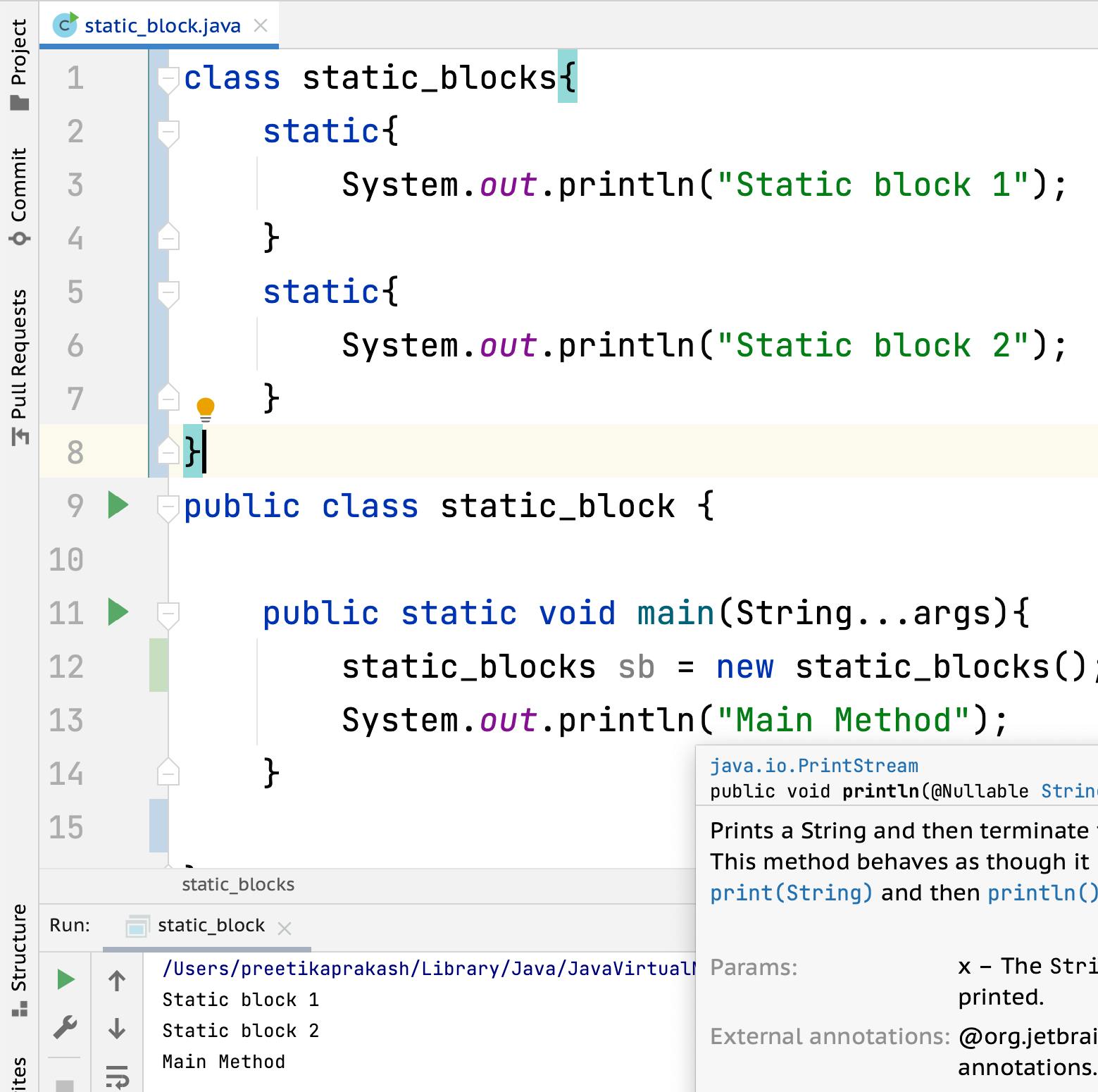Click the down stack trace arrow
This screenshot has height=1092, width=1098.
(x=117, y=1029)
